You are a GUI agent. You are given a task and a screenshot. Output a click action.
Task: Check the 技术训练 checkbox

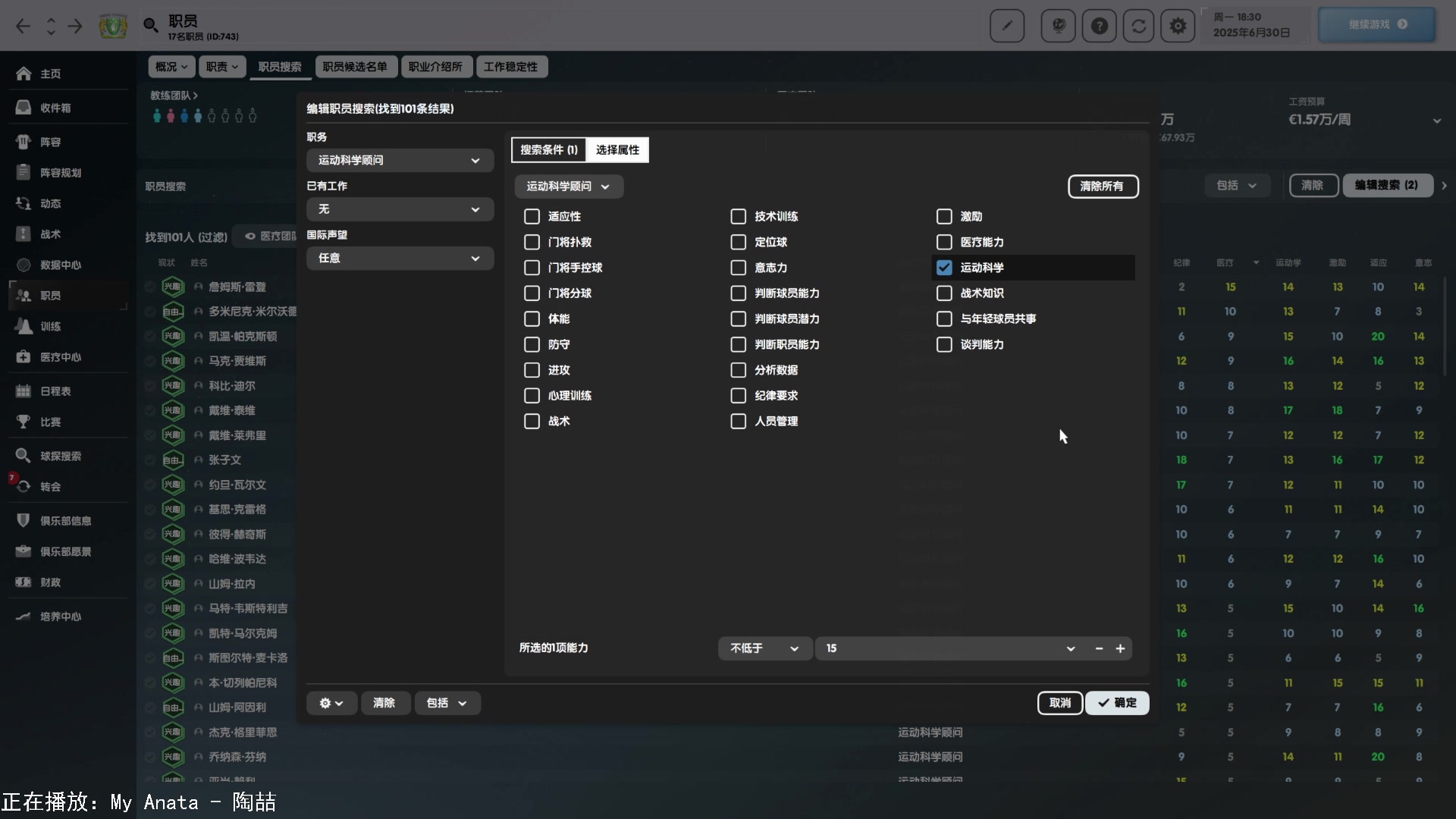click(738, 217)
